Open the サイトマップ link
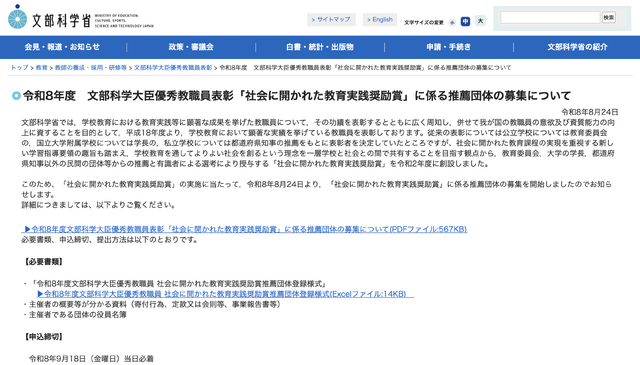The width and height of the screenshot is (640, 365). (x=331, y=19)
